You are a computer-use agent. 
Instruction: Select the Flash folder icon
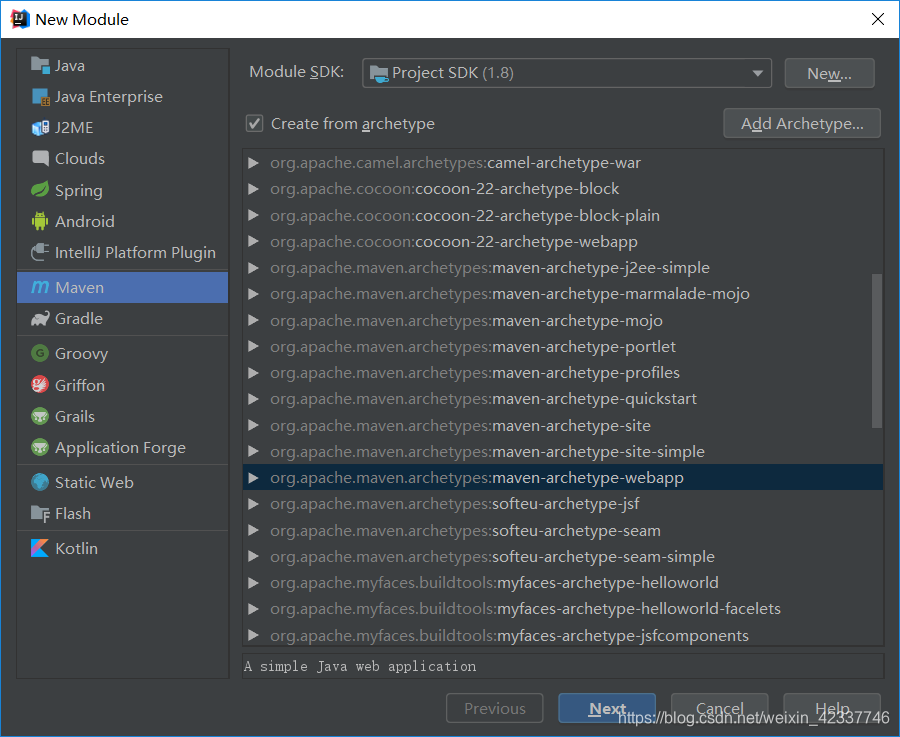click(40, 514)
